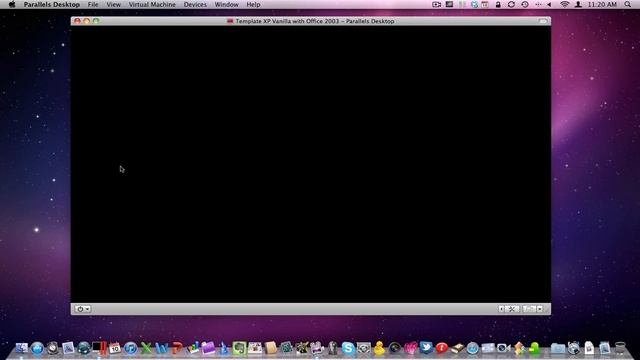Image resolution: width=640 pixels, height=360 pixels.
Task: Launch Excel from the Dock
Action: pos(146,348)
